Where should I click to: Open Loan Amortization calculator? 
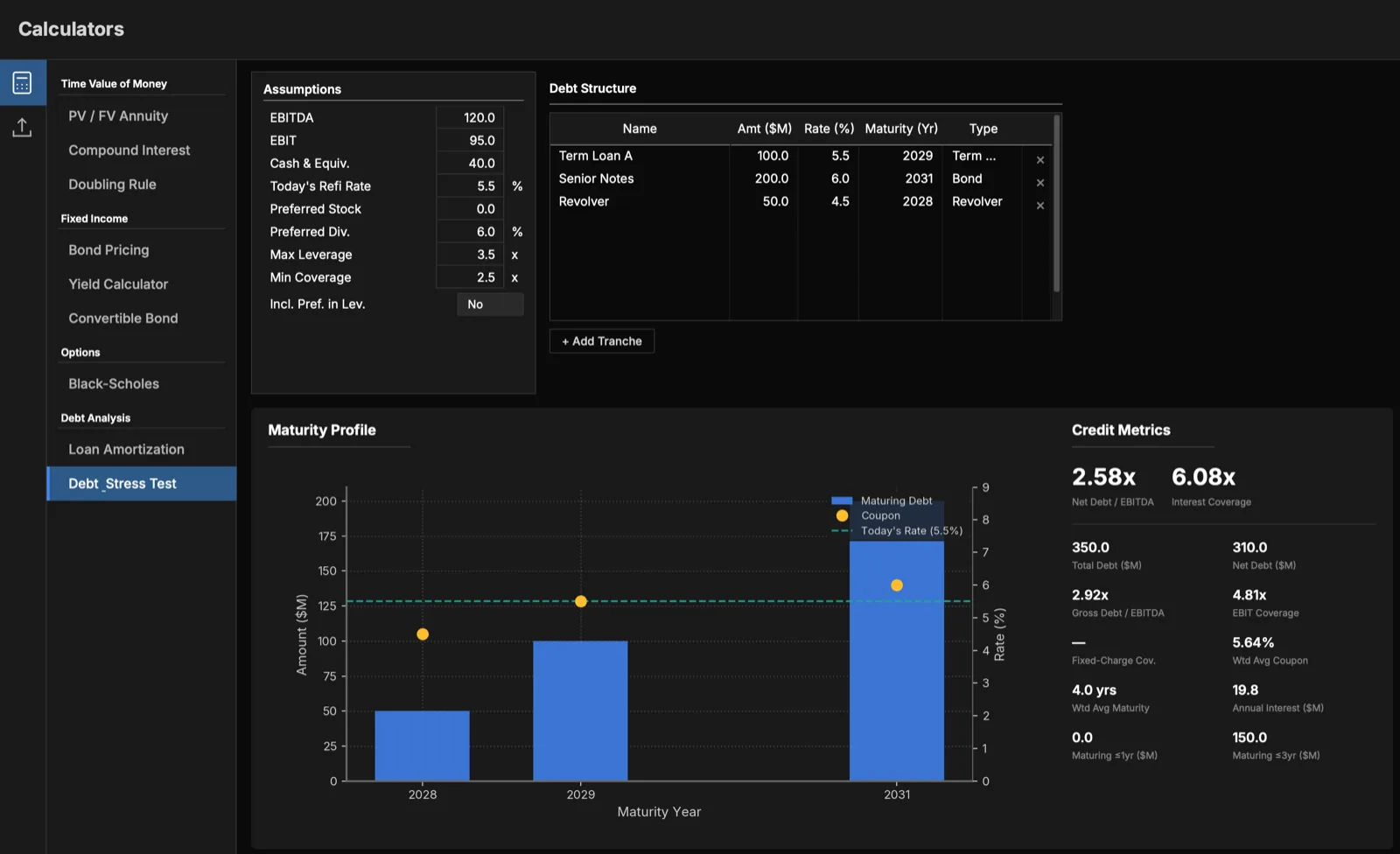pyautogui.click(x=126, y=450)
